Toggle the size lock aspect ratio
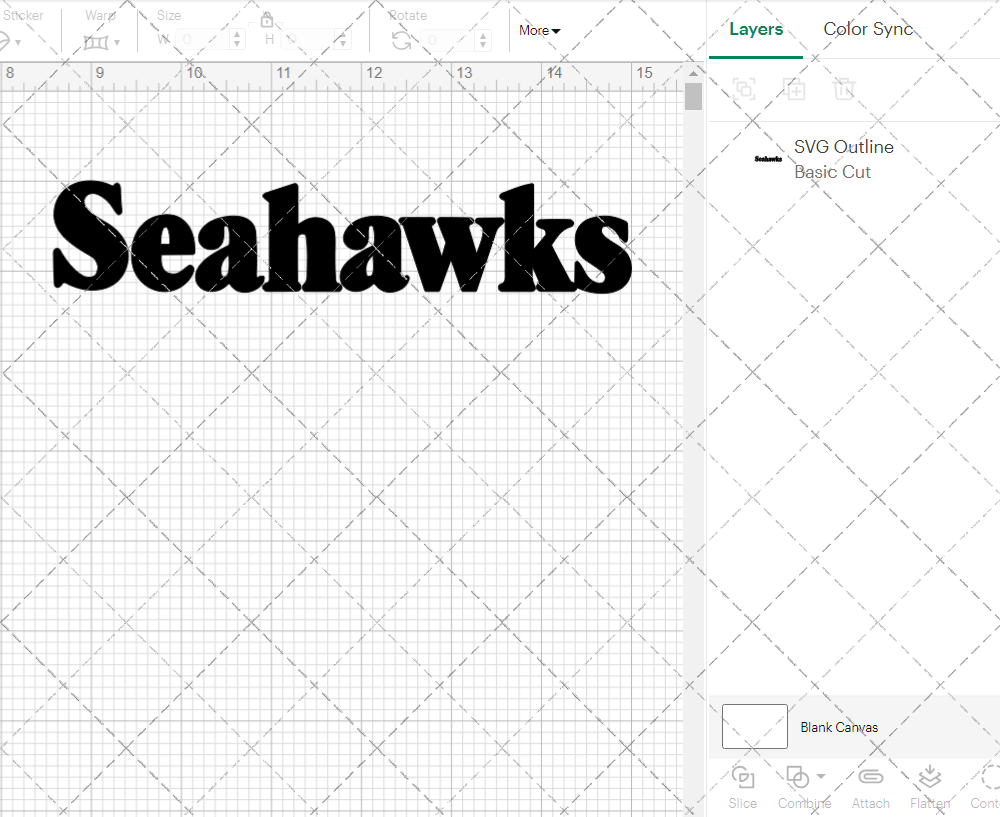 pyautogui.click(x=267, y=19)
